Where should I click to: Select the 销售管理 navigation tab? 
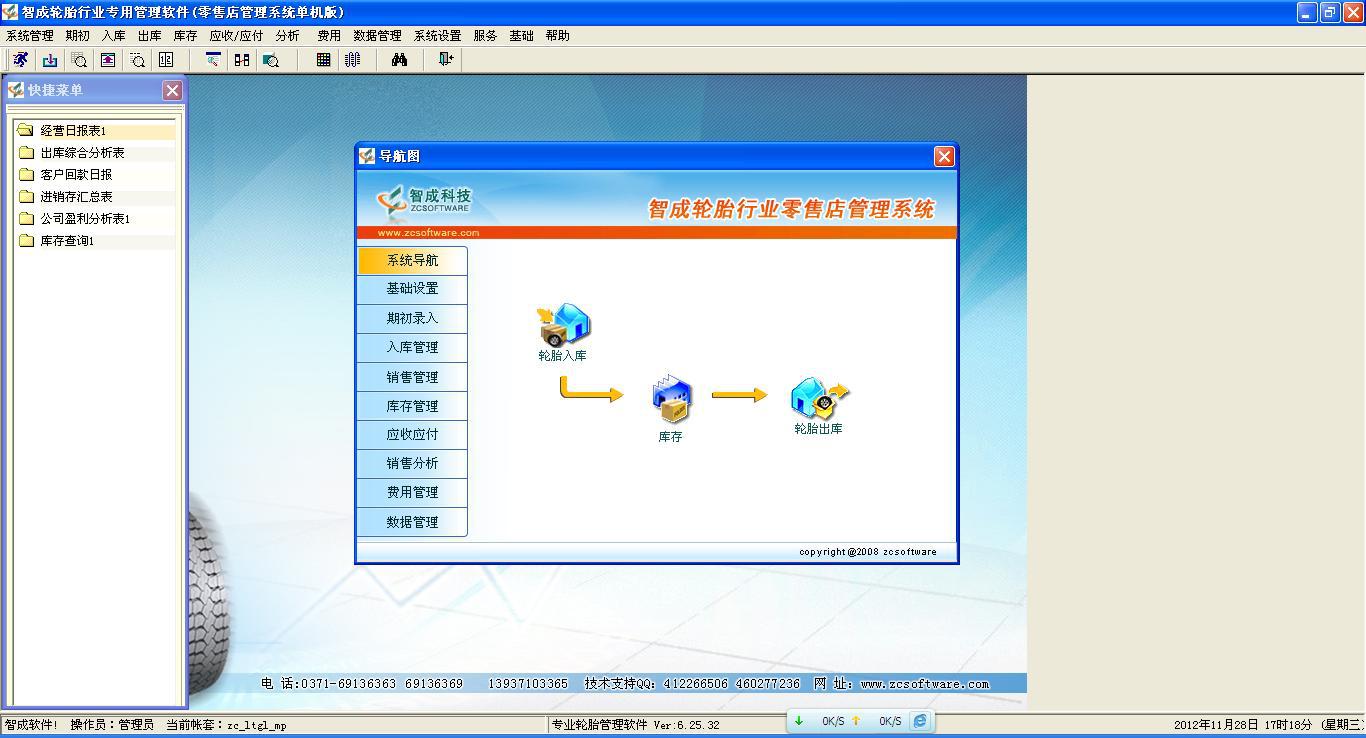point(412,377)
